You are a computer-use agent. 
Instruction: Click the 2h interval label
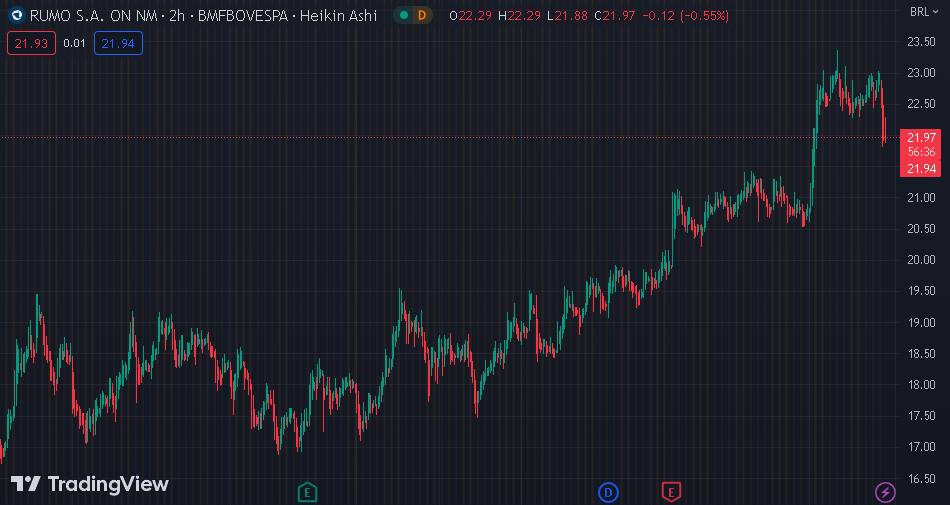pos(178,16)
